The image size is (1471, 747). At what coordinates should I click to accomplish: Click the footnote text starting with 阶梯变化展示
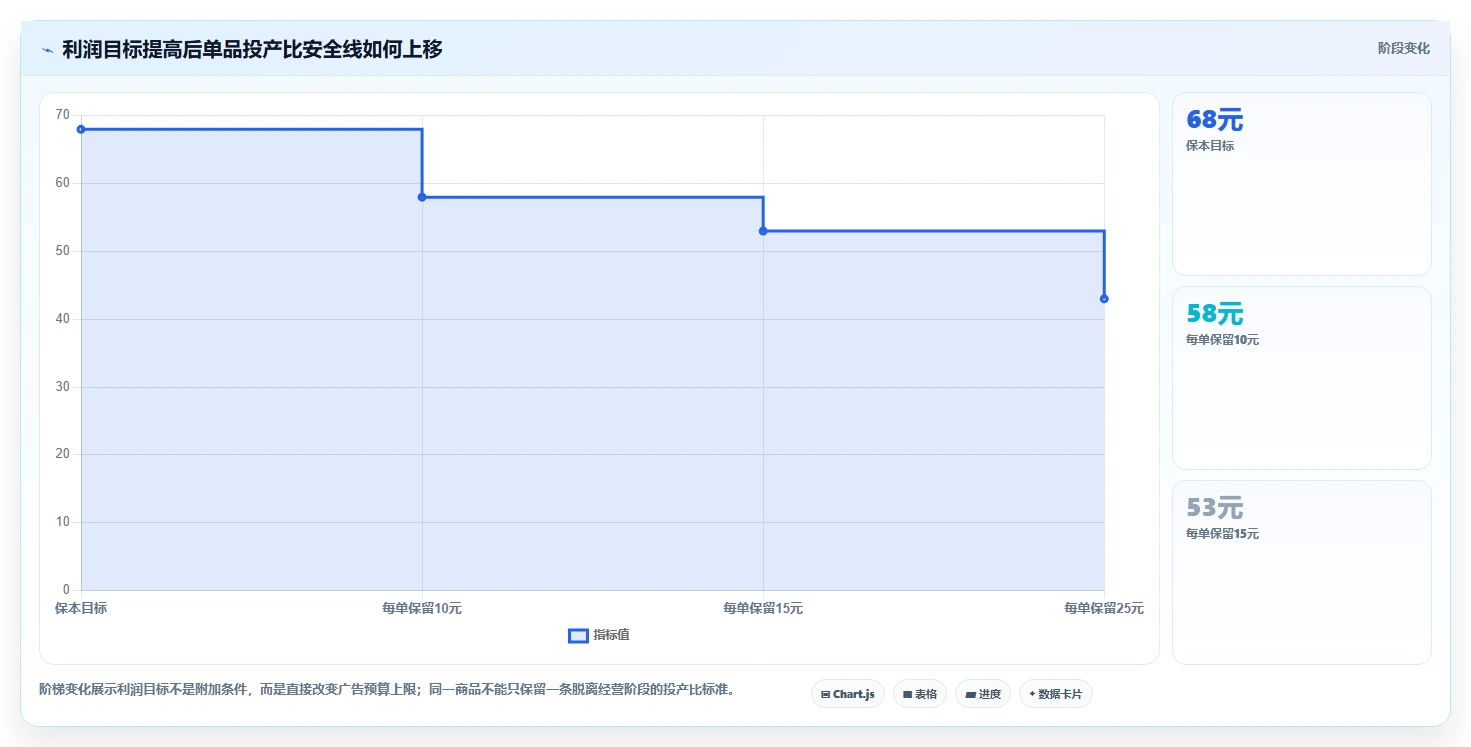point(387,689)
